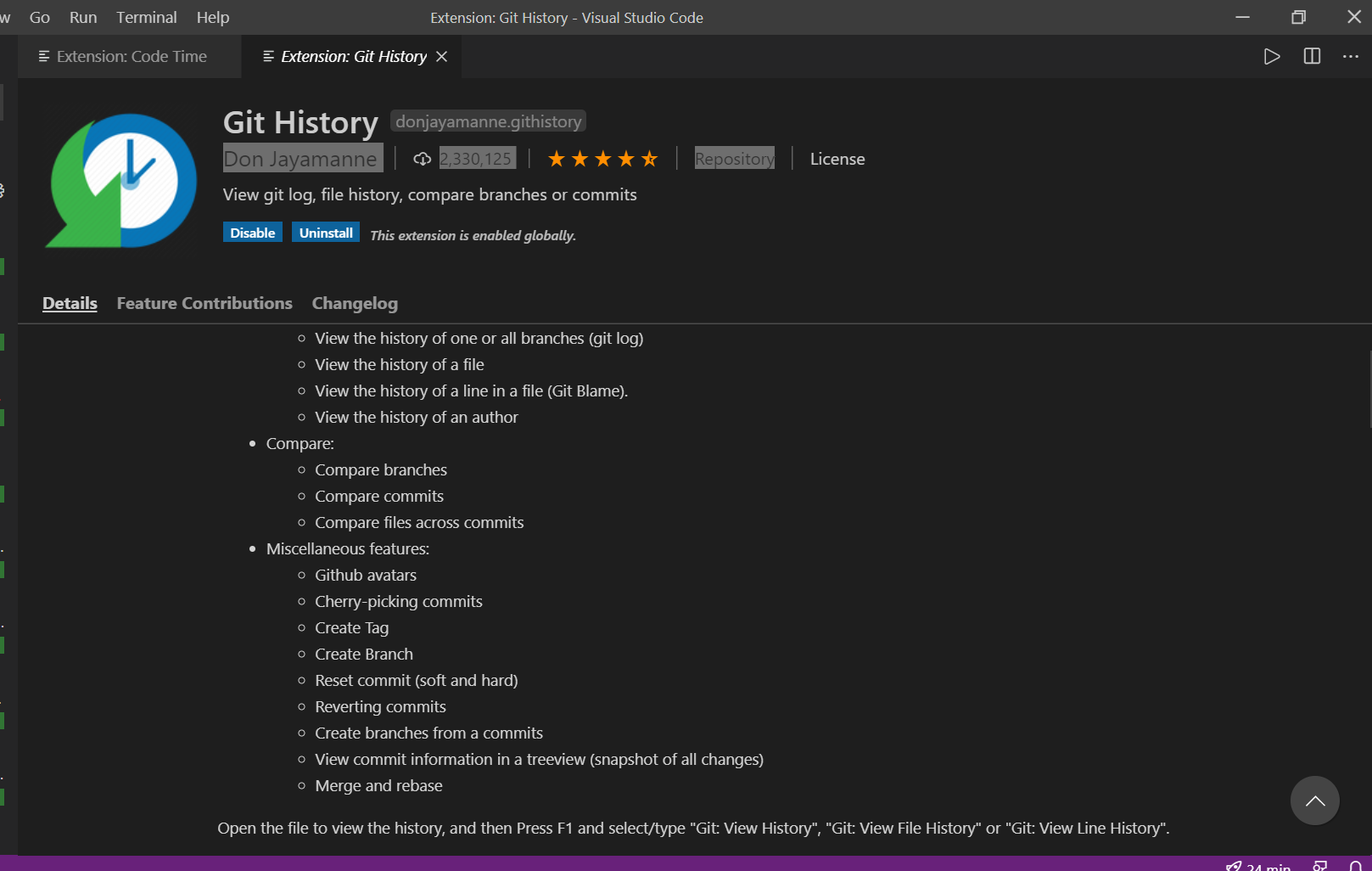
Task: Open the Go menu
Action: coord(40,17)
